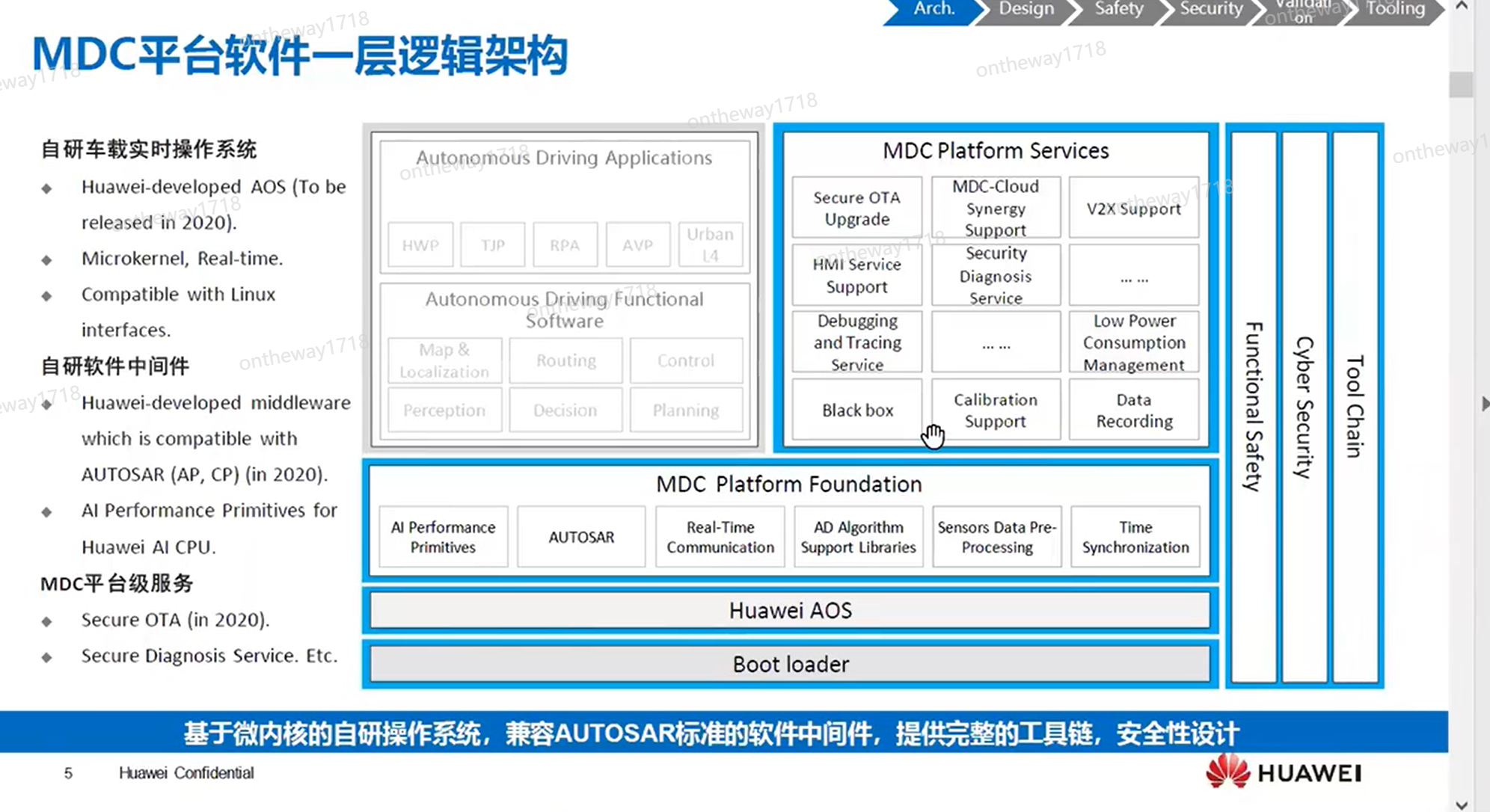
Task: Click the "MDC平台级服务" heading
Action: point(117,583)
